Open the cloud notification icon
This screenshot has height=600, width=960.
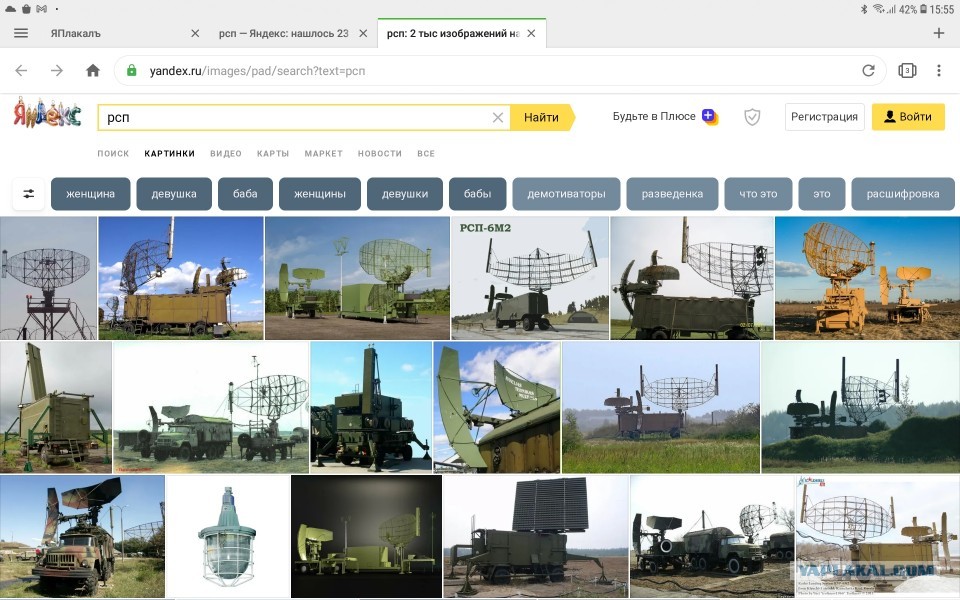pos(10,9)
